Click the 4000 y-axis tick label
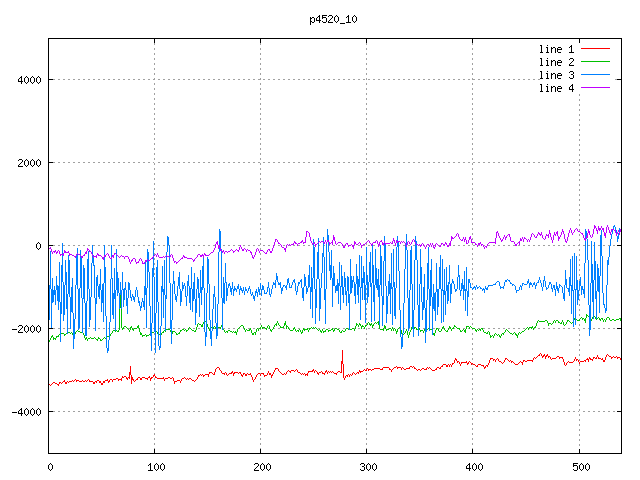The width and height of the screenshot is (640, 480). point(27,80)
